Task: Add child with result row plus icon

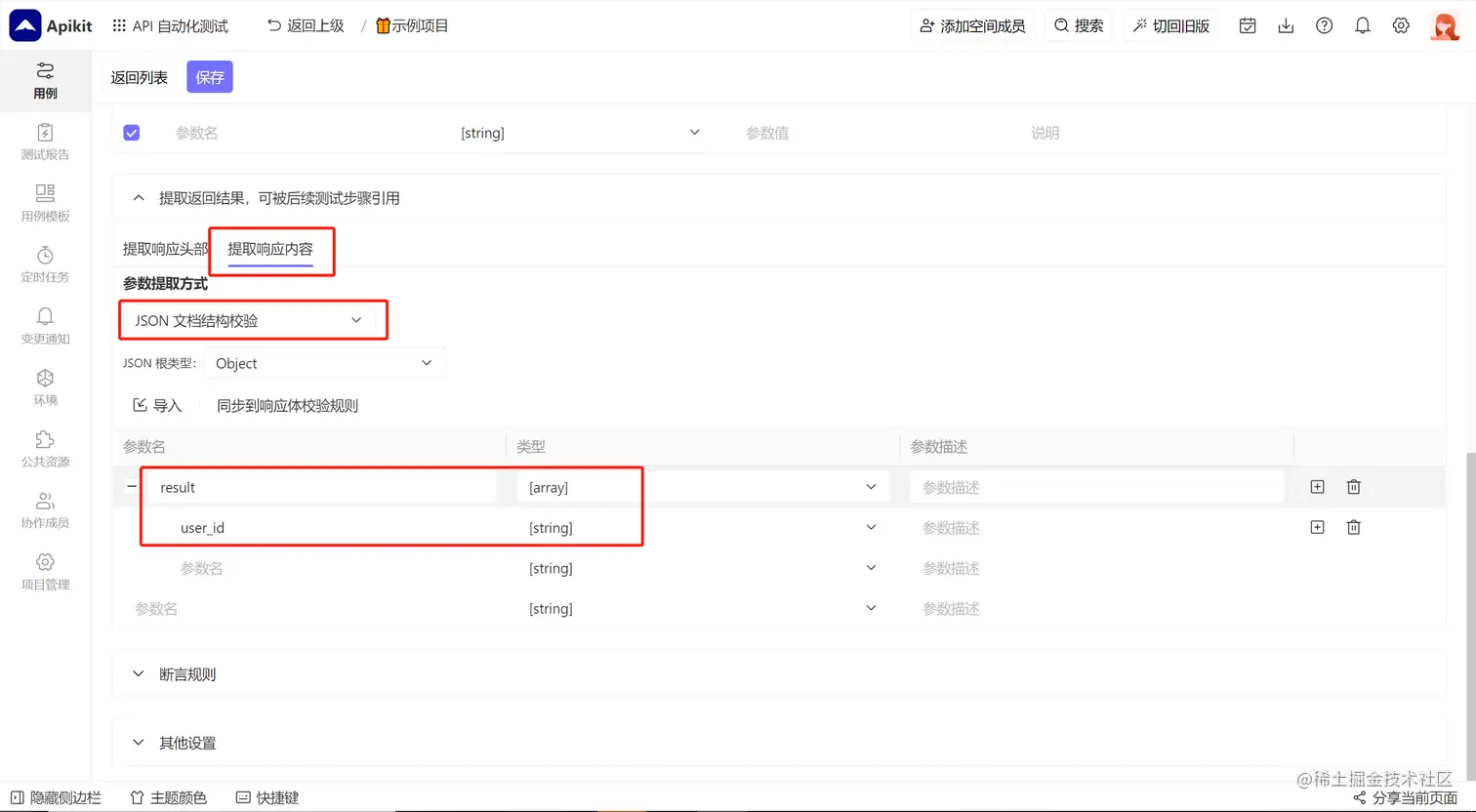Action: [x=1317, y=487]
